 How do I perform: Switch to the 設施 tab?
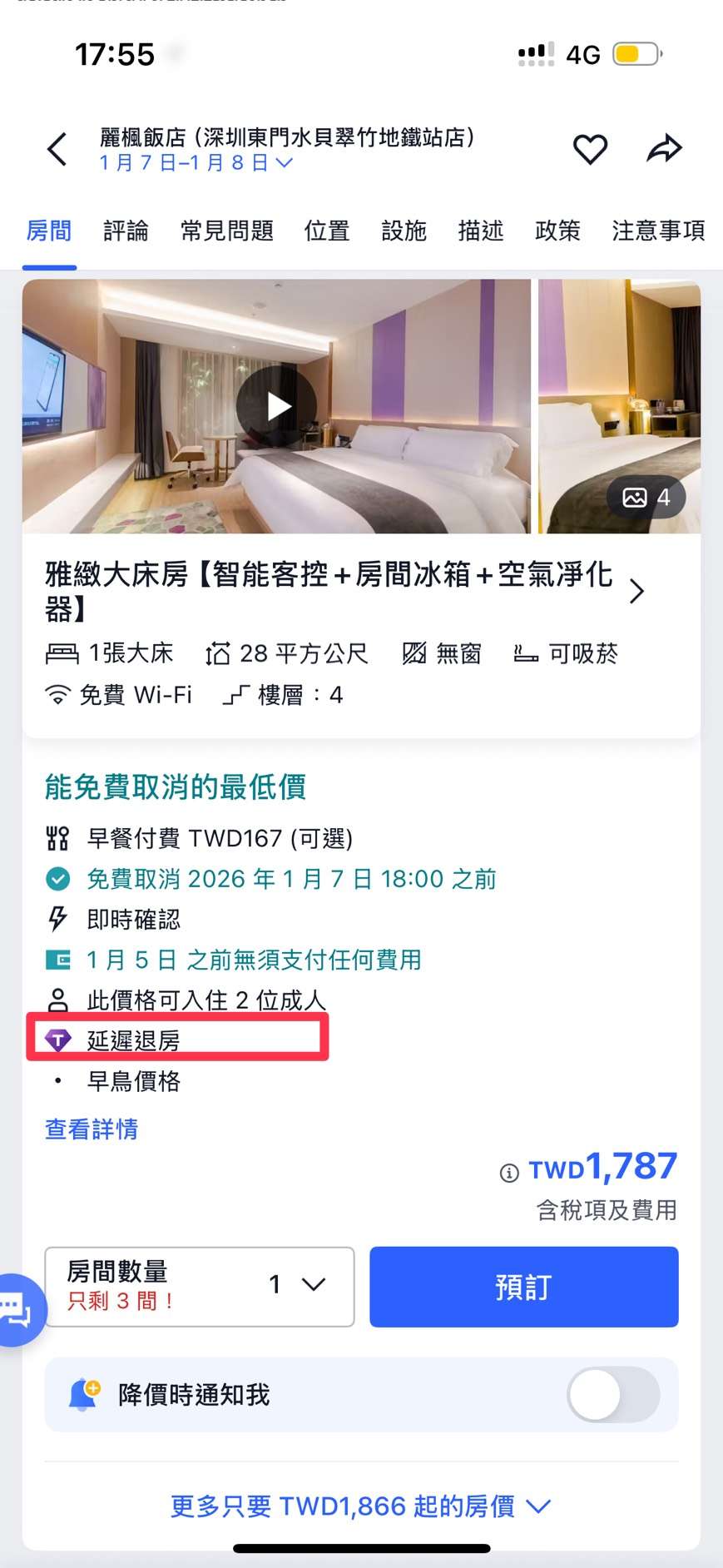tap(404, 231)
